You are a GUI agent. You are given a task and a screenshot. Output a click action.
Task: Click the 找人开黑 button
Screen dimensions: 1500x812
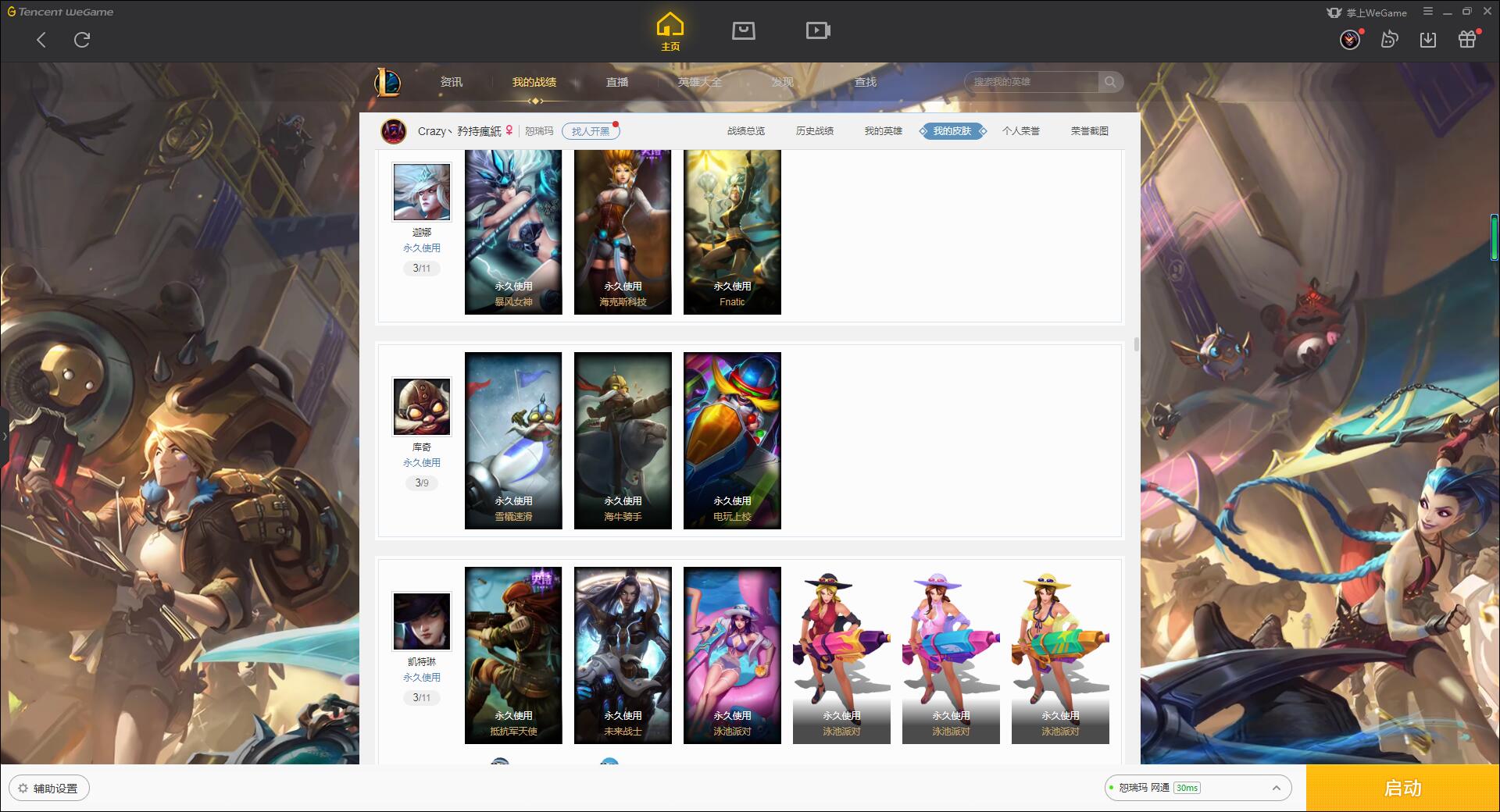click(591, 131)
